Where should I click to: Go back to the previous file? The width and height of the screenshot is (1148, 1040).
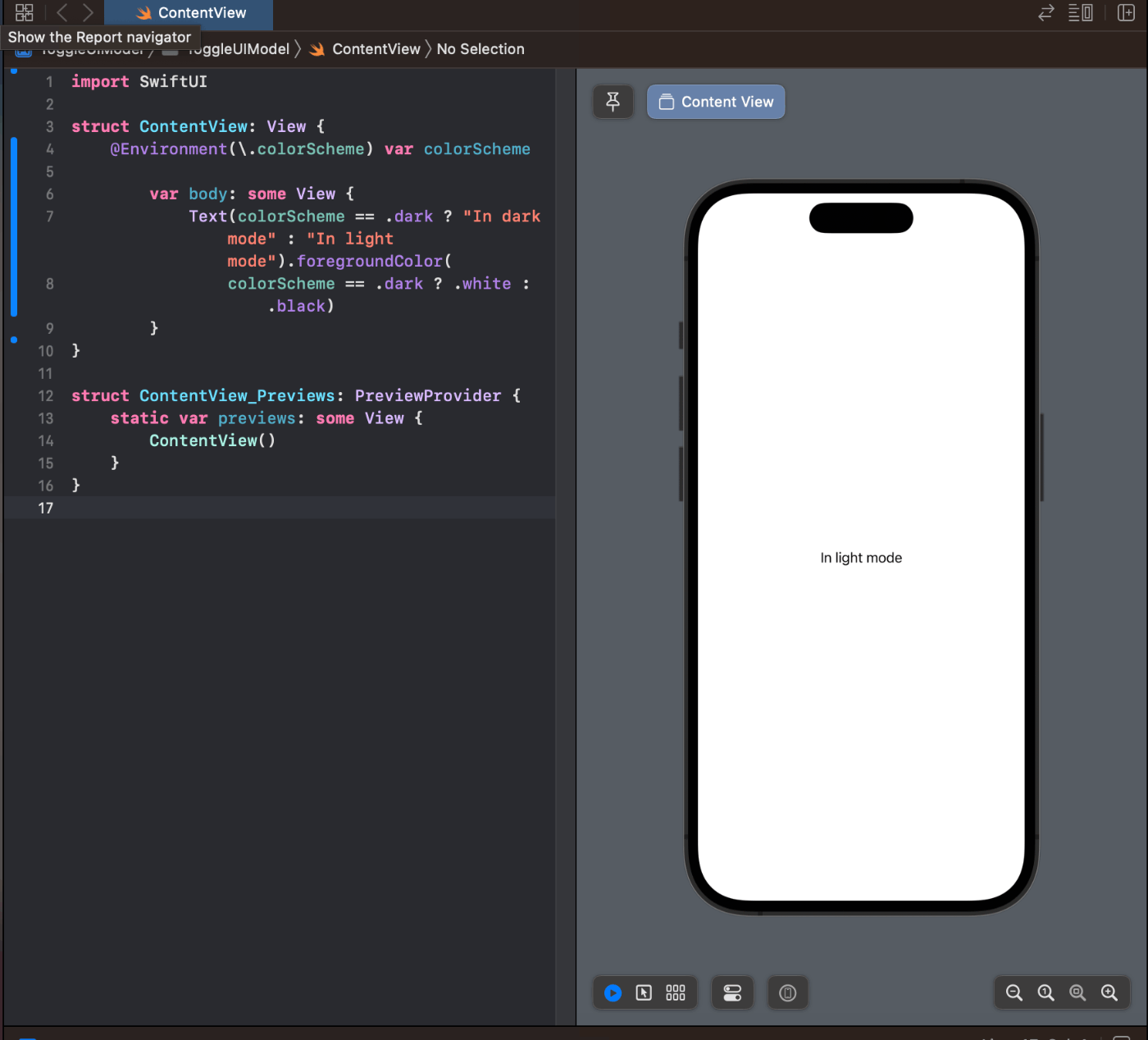(x=62, y=12)
